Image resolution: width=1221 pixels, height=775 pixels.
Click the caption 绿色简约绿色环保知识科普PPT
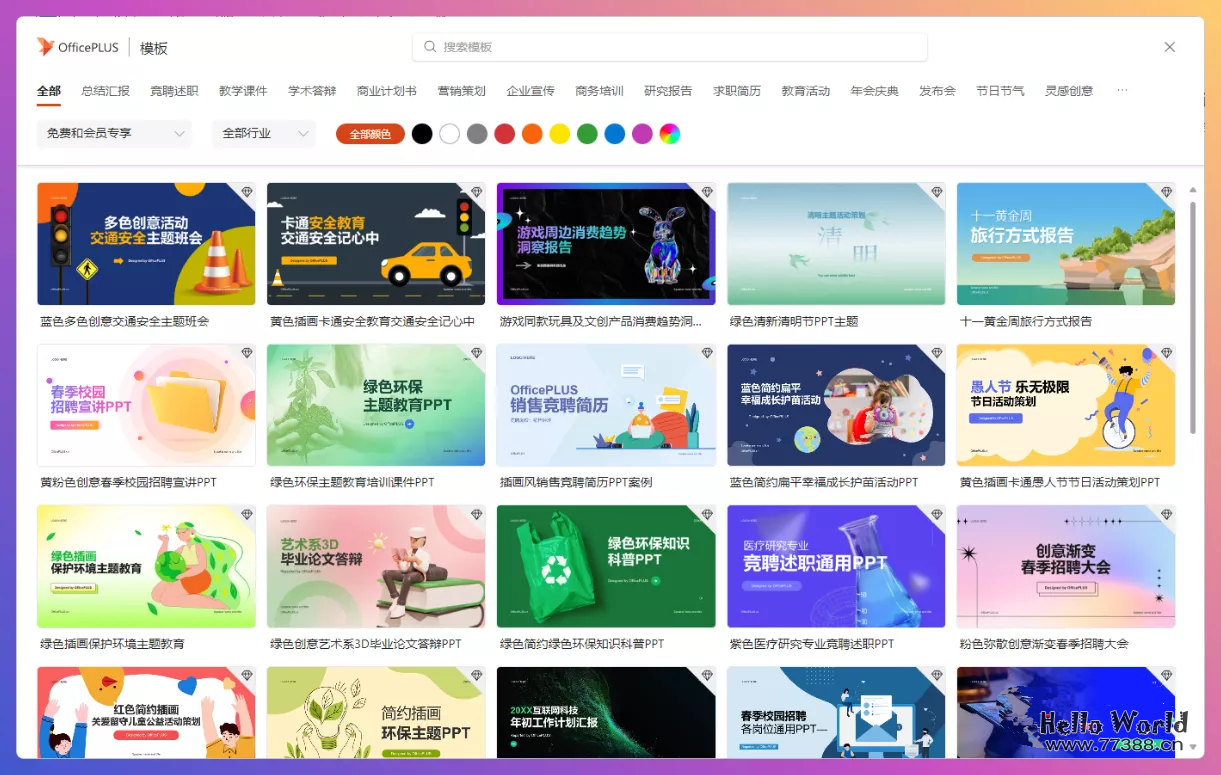click(582, 644)
